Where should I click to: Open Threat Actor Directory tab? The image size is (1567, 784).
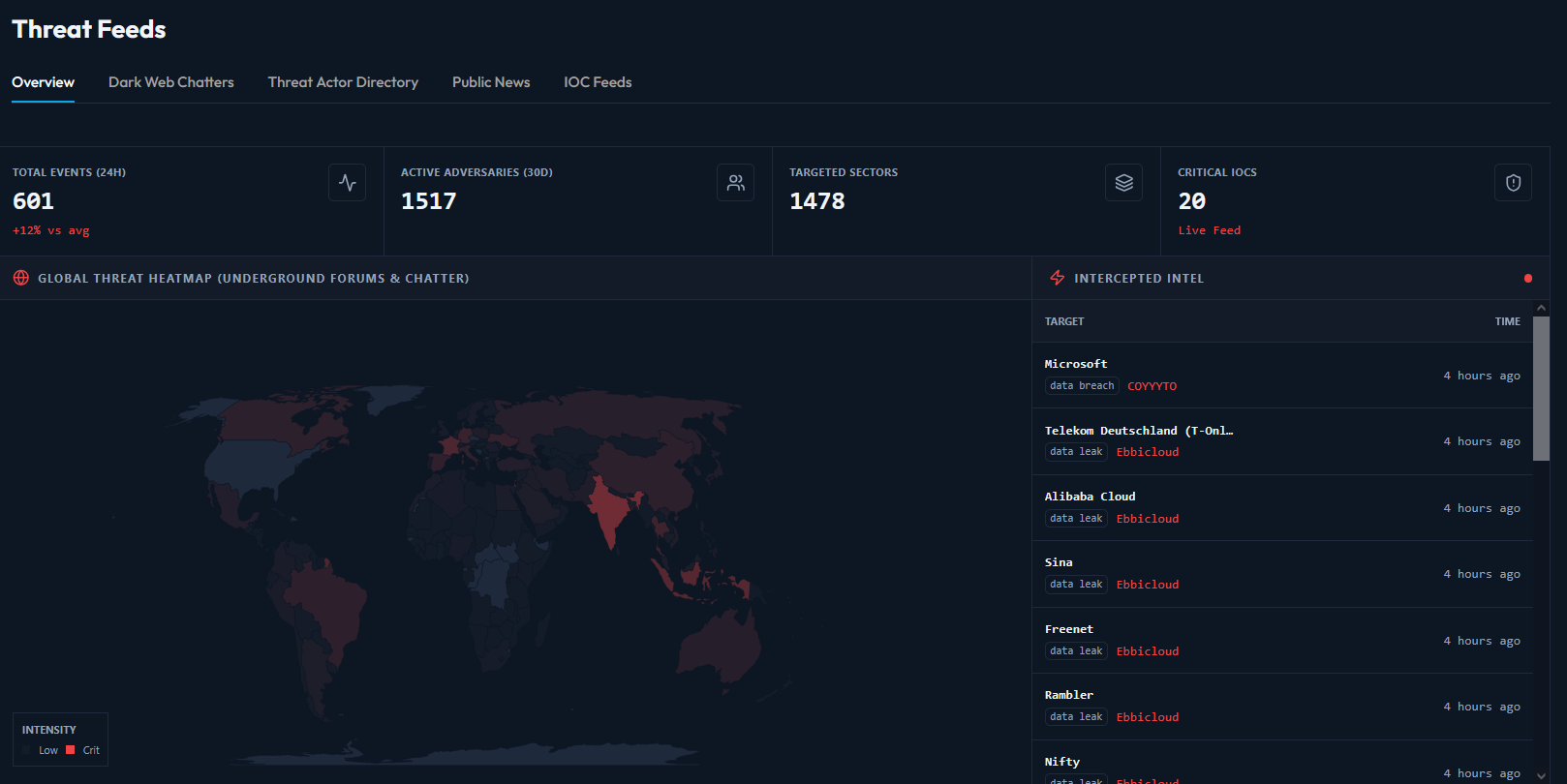point(343,82)
